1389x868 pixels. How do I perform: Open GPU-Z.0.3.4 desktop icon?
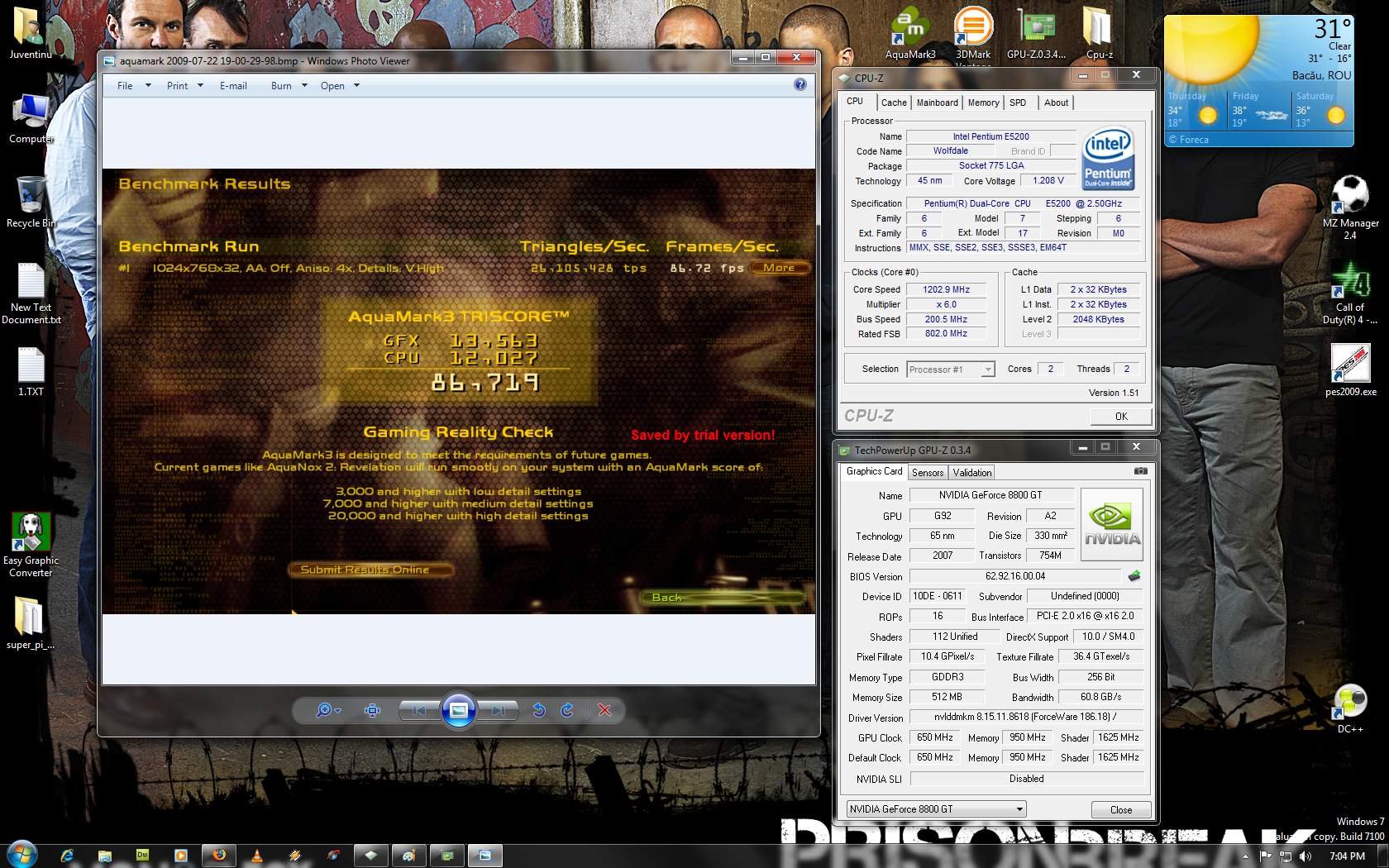[x=1036, y=35]
